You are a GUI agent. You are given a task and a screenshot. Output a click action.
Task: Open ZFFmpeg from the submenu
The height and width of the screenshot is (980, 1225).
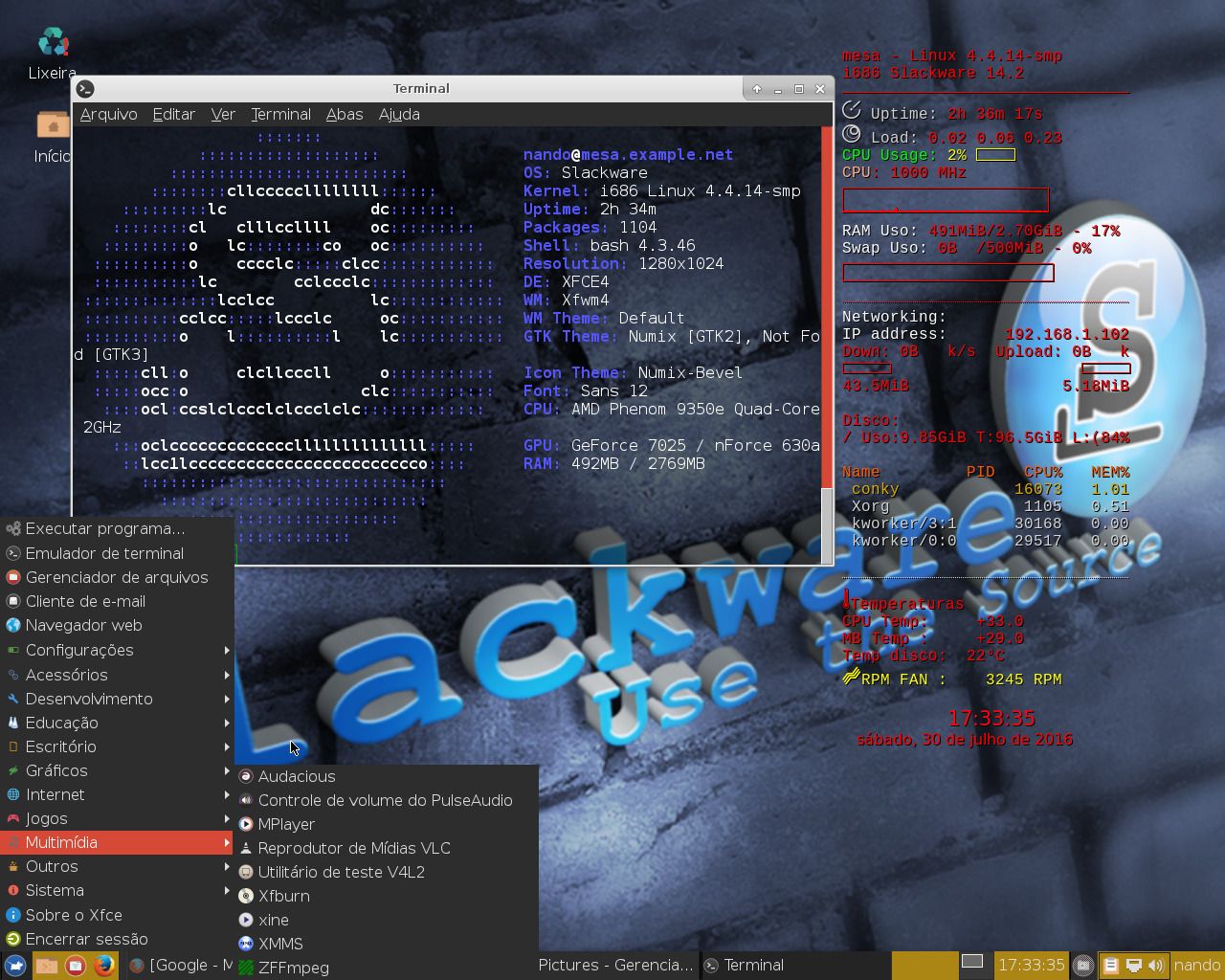pos(387,968)
